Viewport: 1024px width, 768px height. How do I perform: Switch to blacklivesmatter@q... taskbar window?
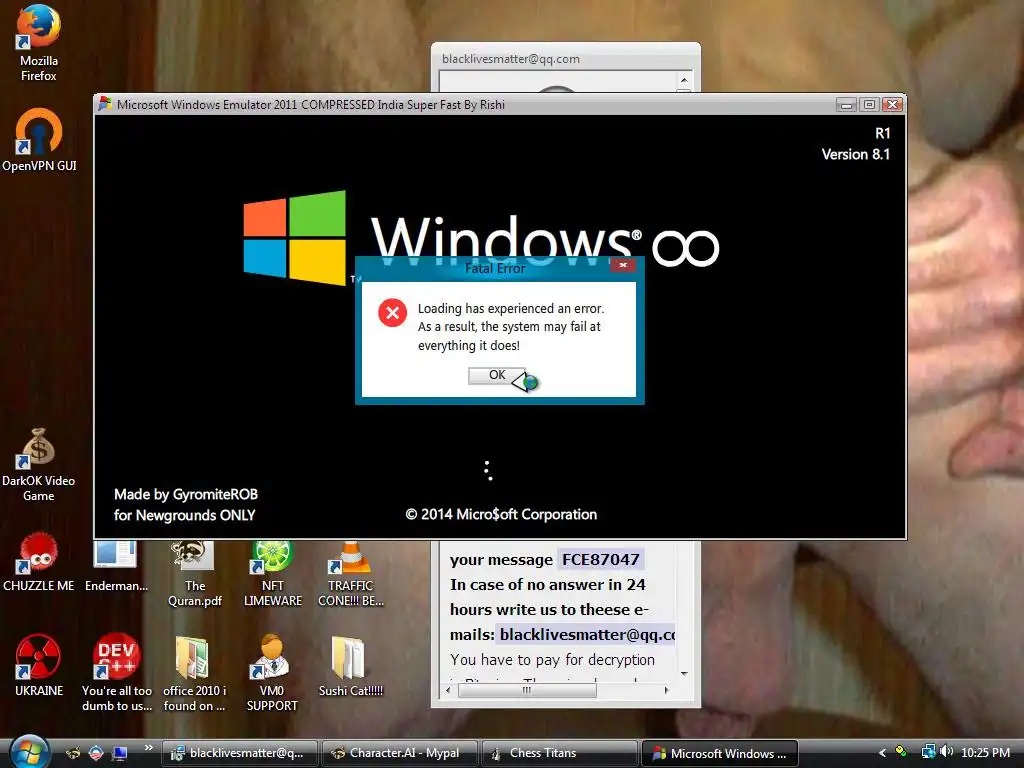pos(240,753)
